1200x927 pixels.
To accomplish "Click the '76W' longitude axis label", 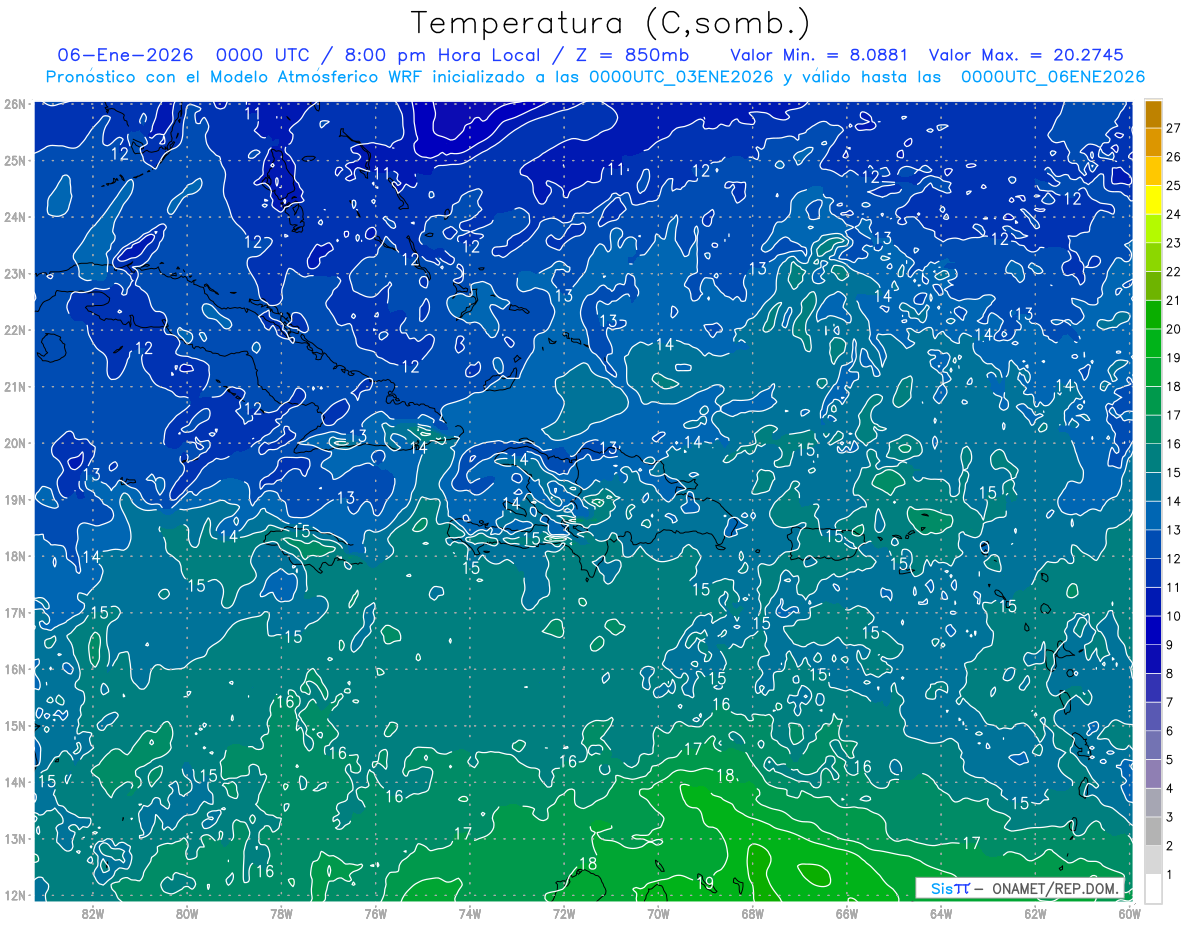I will coord(375,912).
